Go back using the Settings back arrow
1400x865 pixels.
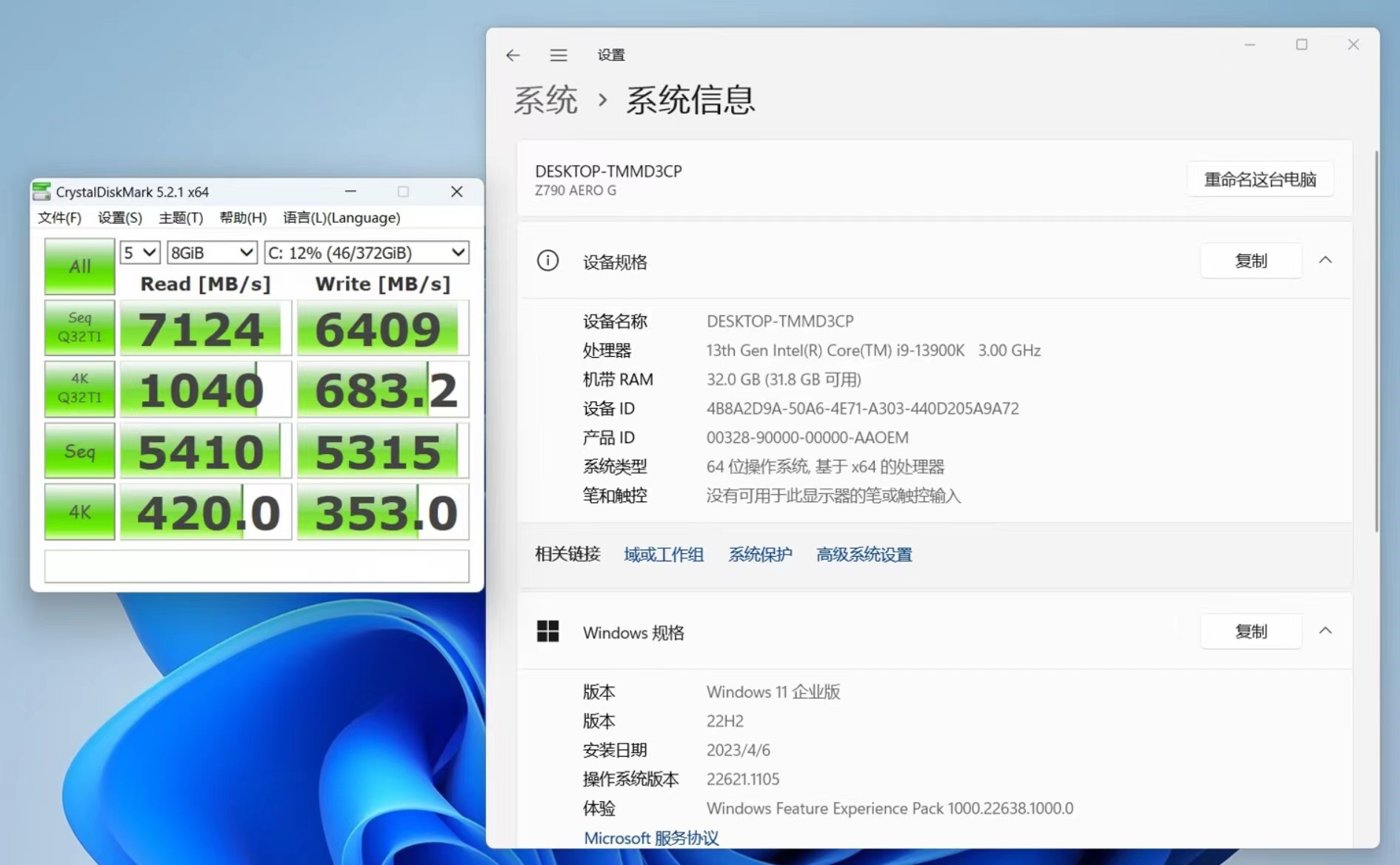pos(513,56)
